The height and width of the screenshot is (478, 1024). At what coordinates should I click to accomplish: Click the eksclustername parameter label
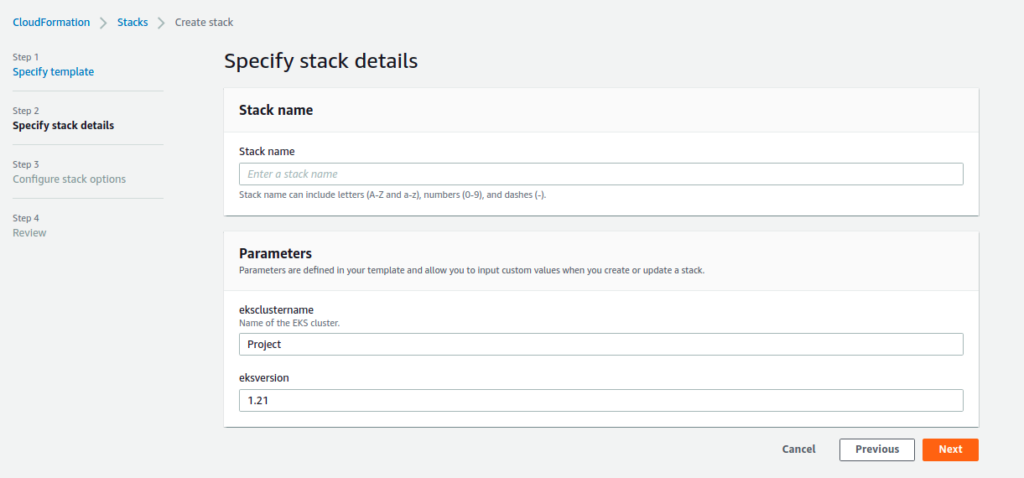(276, 310)
